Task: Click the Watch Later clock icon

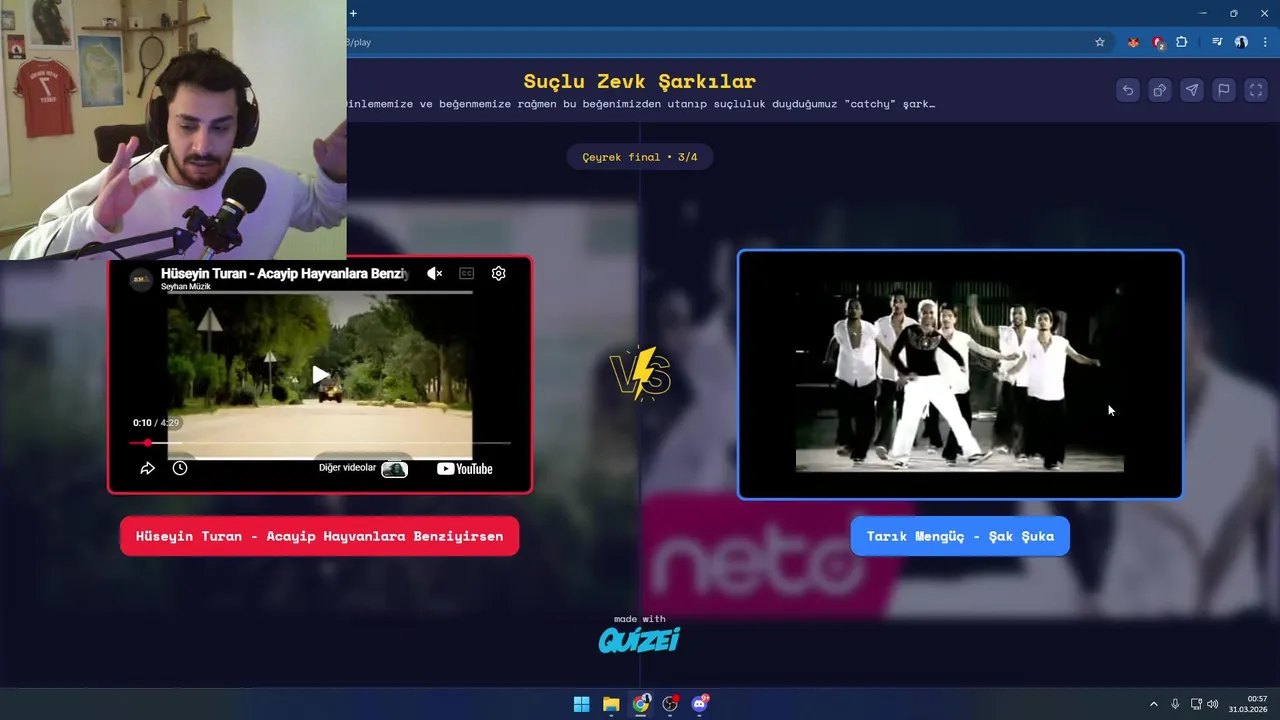Action: click(180, 468)
